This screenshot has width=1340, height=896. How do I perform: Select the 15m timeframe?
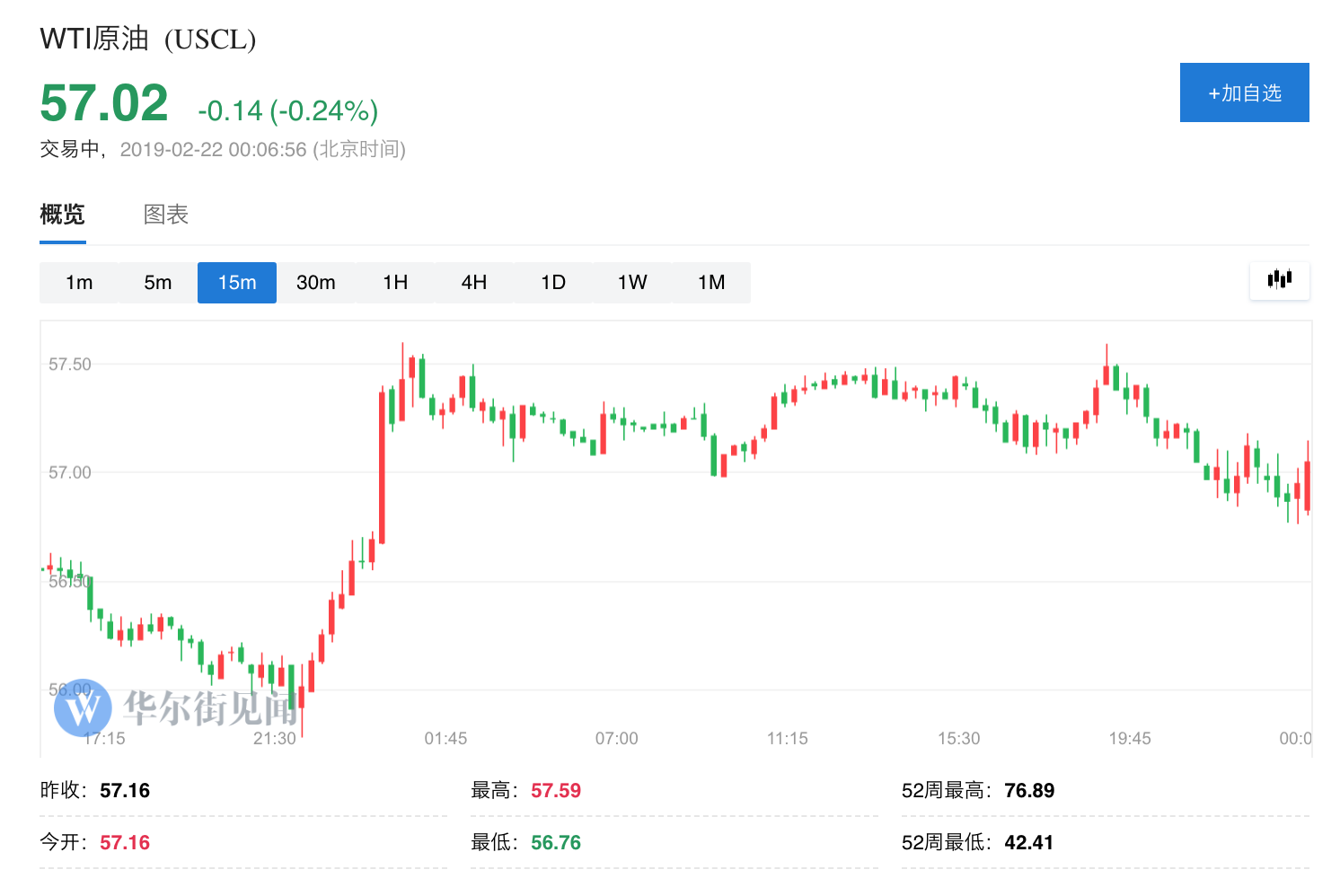237,283
